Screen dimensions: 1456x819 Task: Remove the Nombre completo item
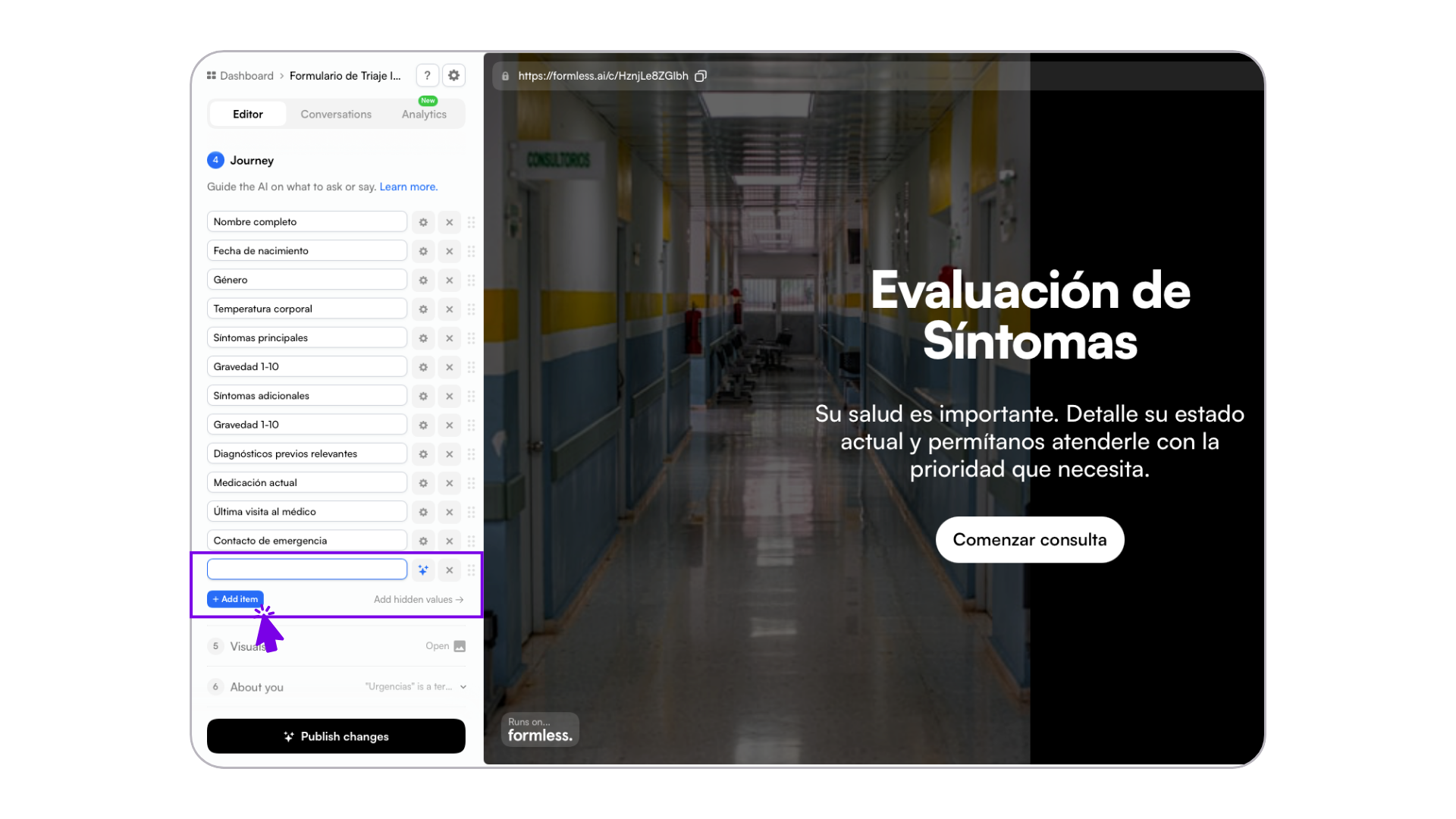449,222
